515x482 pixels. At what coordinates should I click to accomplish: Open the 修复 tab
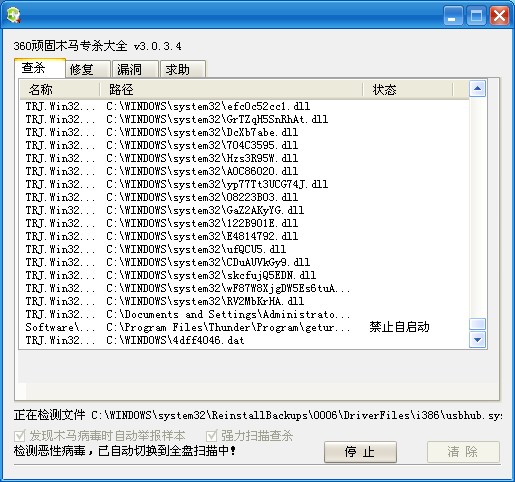88,69
